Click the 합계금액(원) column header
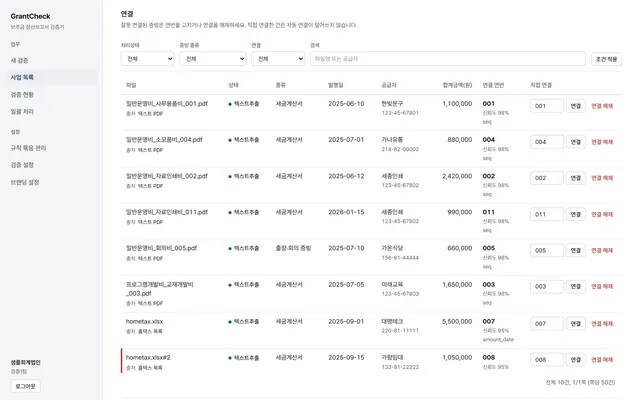This screenshot has height=400, width=640. pos(457,85)
